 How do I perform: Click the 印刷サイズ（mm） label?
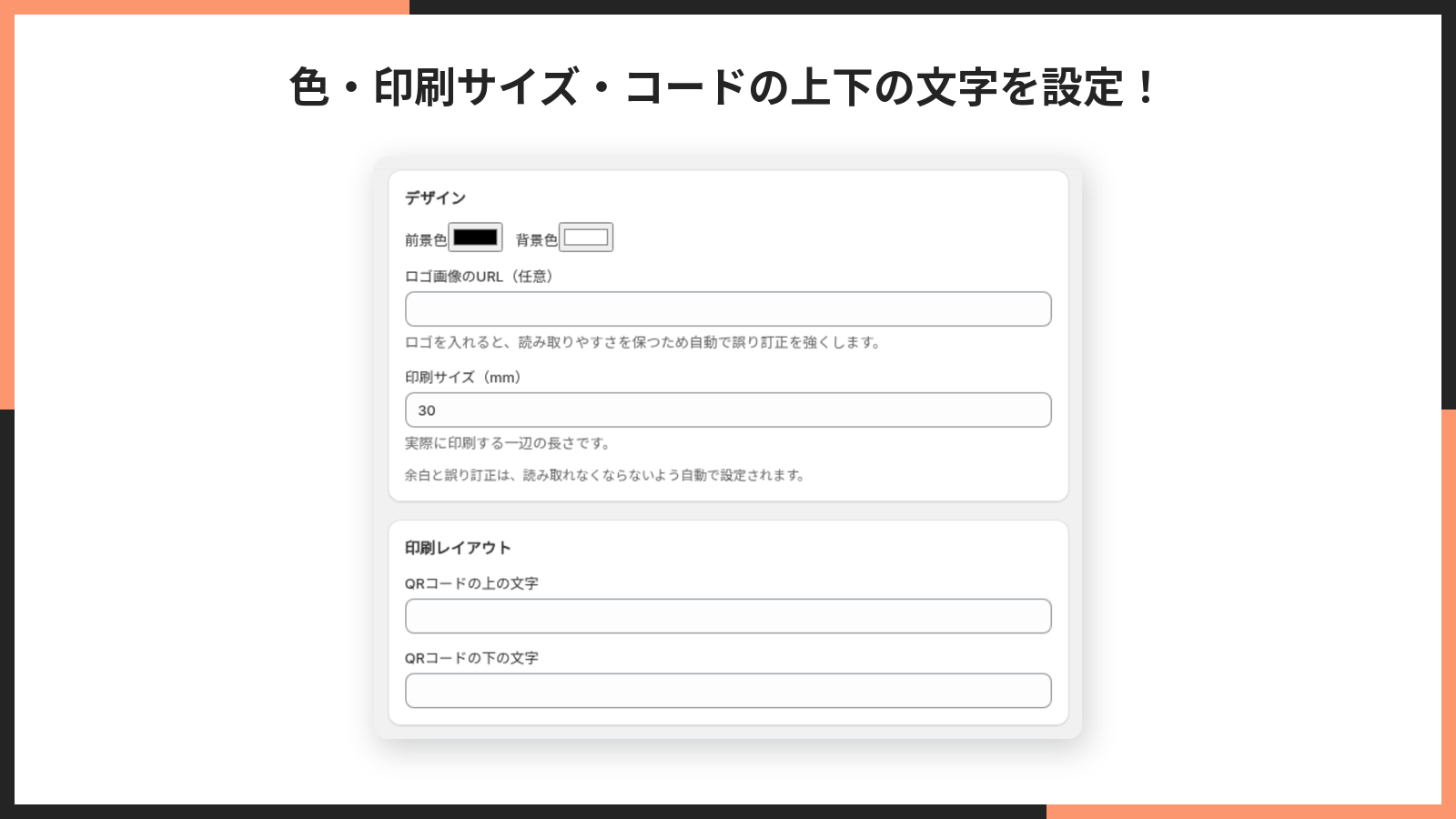463,378
